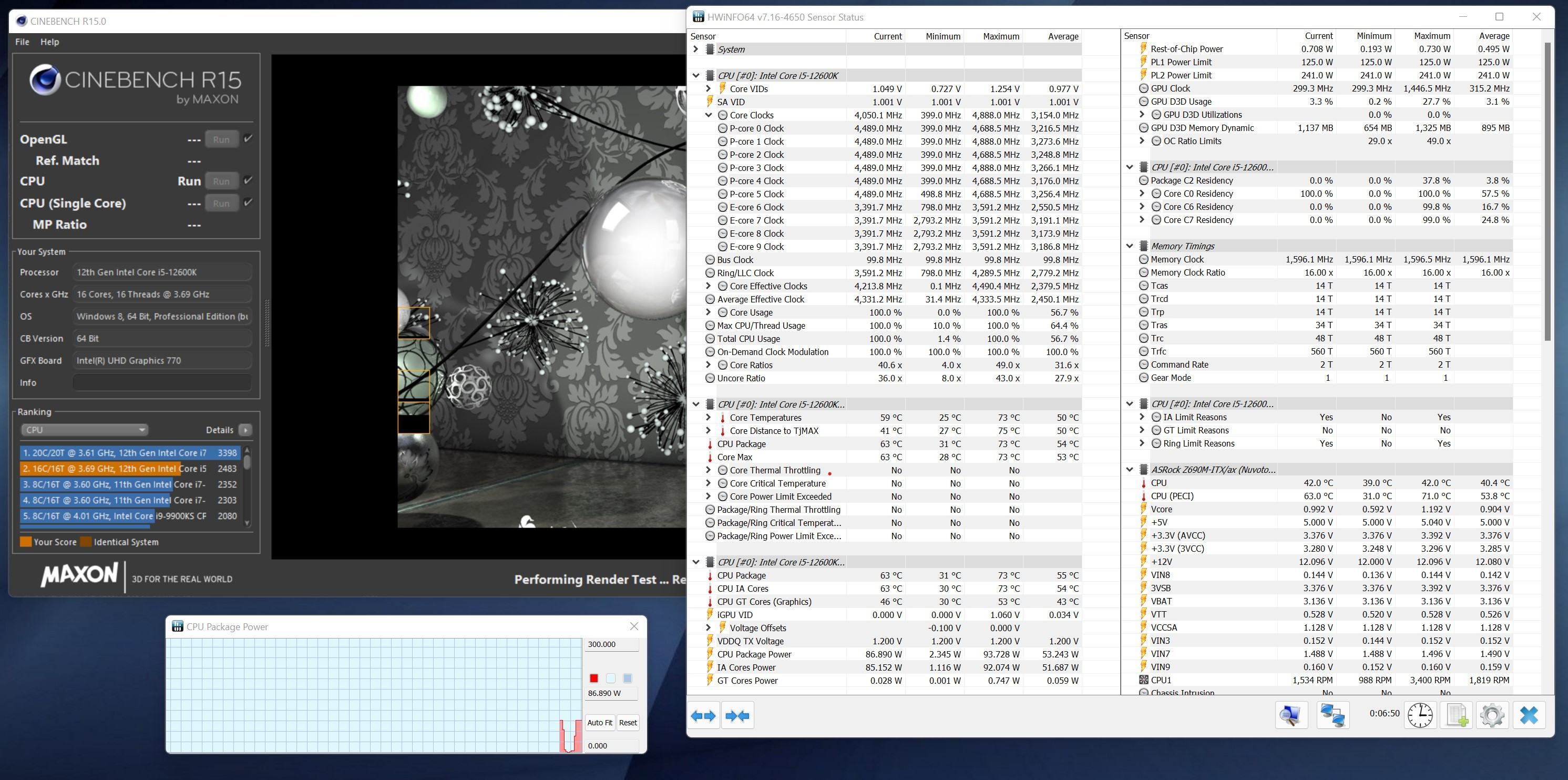Toggle the CPU test checkbox
The width and height of the screenshot is (1568, 780).
pyautogui.click(x=248, y=180)
